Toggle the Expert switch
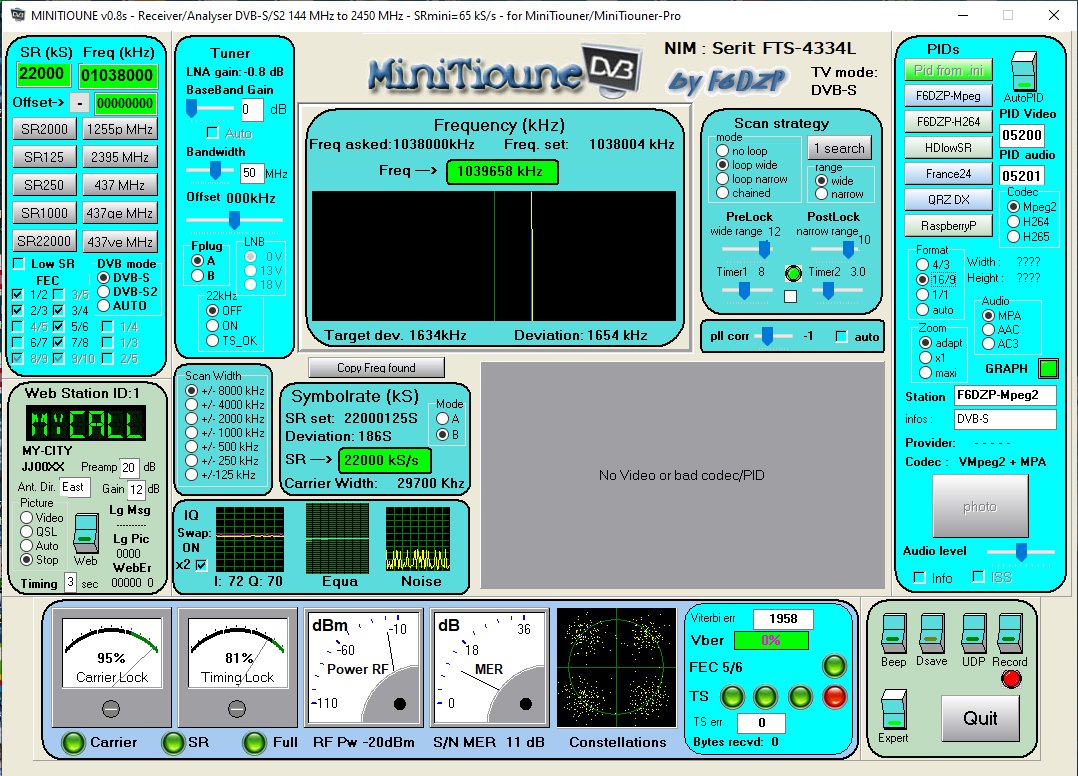 pyautogui.click(x=893, y=709)
